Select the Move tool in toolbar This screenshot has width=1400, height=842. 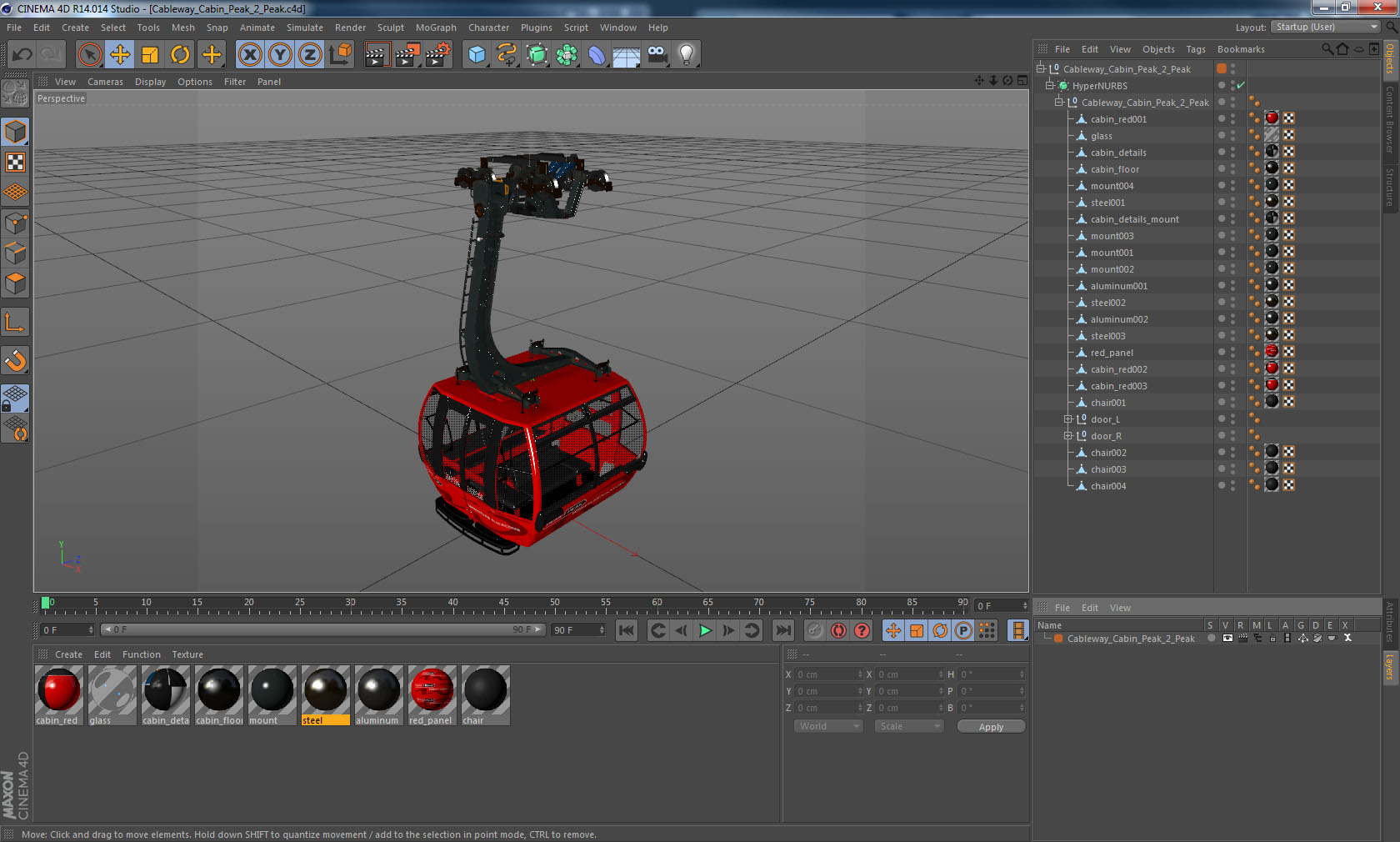click(120, 55)
